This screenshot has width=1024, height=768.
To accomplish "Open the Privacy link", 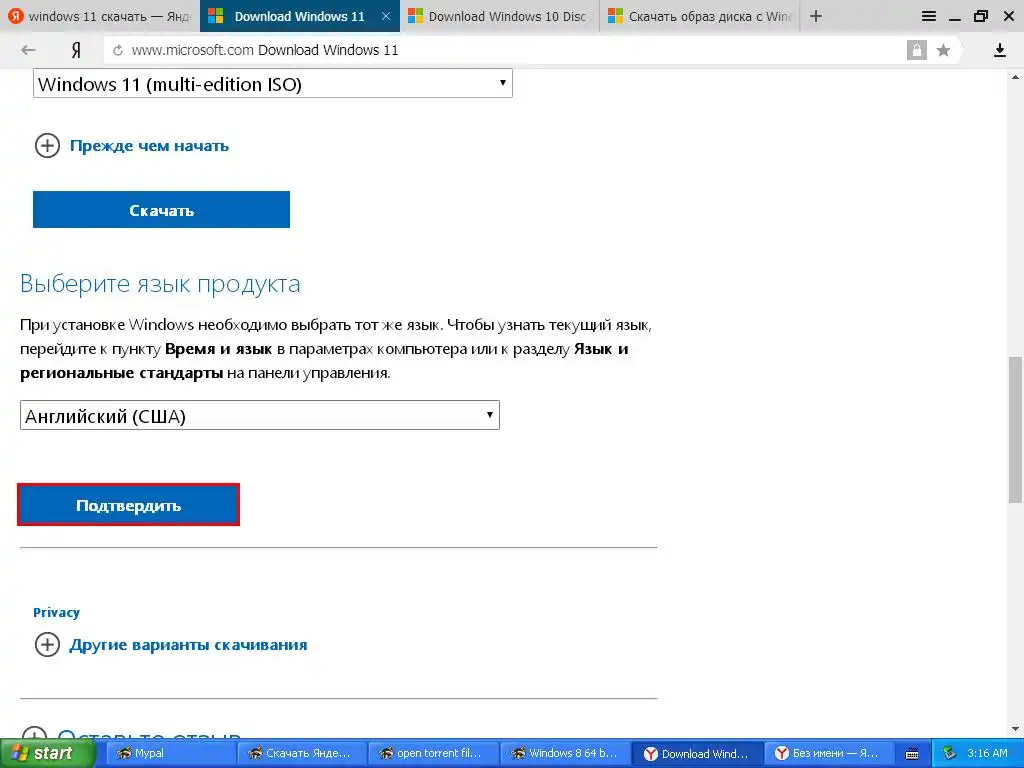I will [x=56, y=613].
